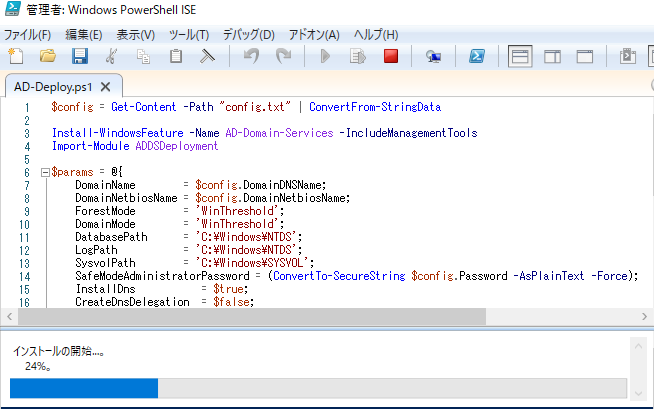Run selection toolbar icon
654x409 pixels.
point(357,56)
